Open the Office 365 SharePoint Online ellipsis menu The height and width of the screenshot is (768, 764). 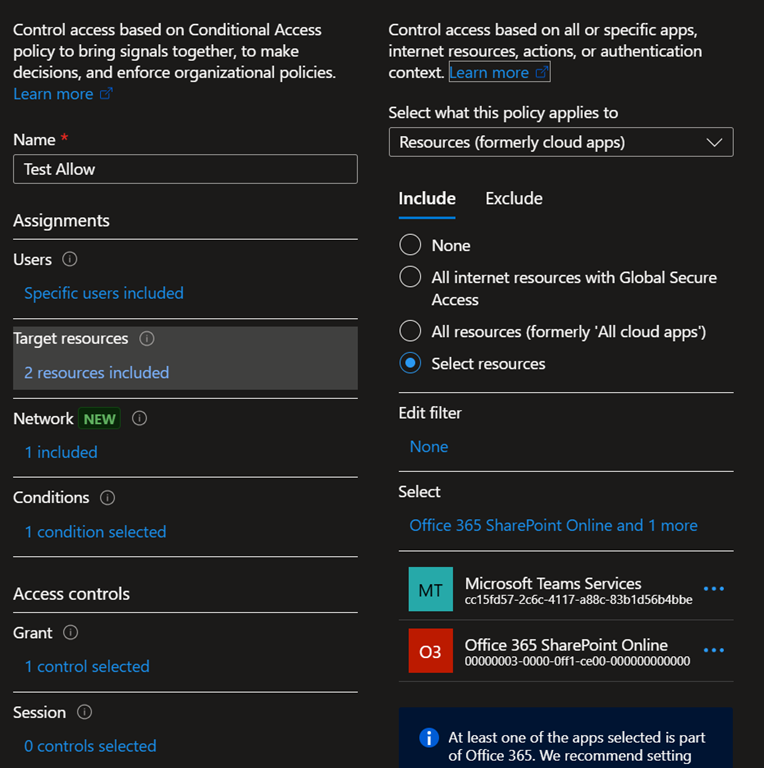[713, 651]
